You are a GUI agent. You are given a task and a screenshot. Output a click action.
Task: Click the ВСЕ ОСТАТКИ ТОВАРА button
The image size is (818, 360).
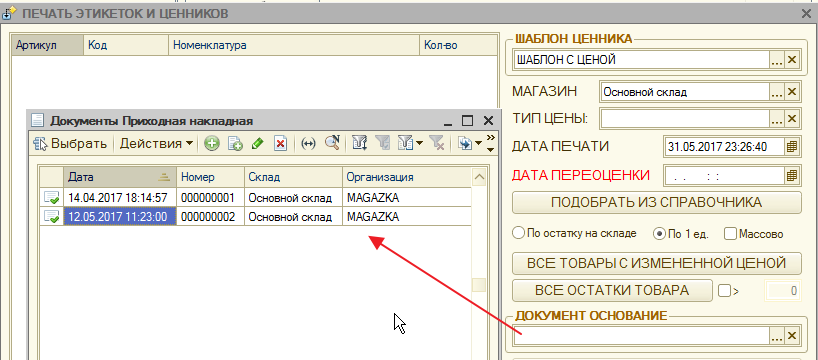pos(612,291)
